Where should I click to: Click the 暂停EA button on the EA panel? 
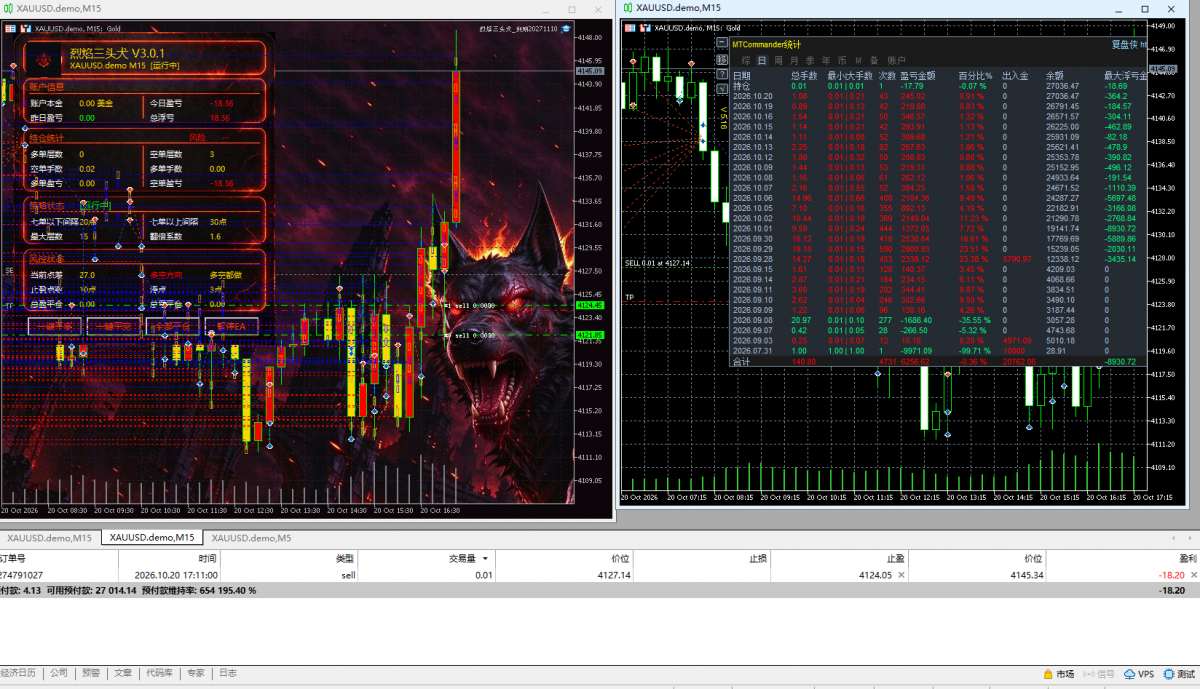point(232,326)
